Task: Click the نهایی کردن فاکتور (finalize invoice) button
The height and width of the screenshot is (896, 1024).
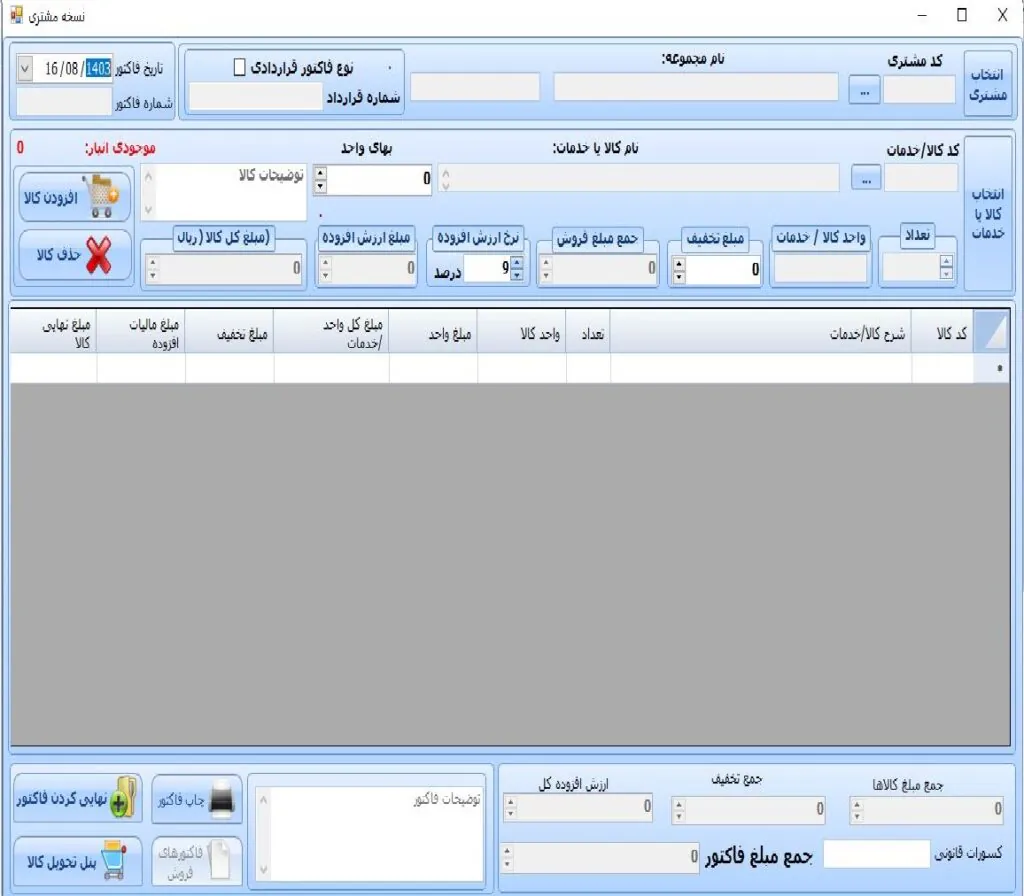Action: tap(77, 799)
